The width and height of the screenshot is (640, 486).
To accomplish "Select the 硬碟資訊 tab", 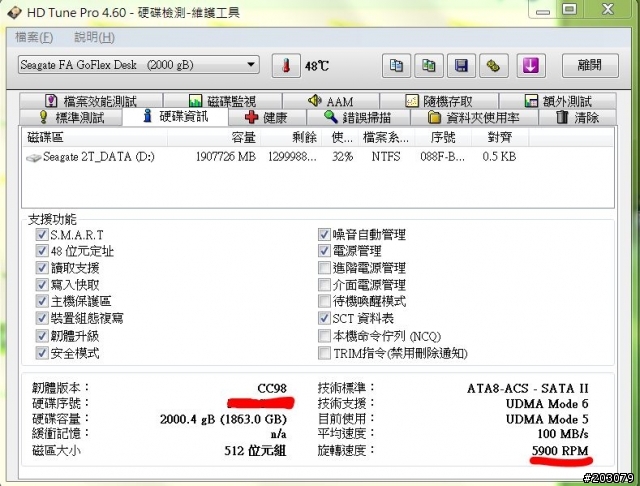I will pyautogui.click(x=176, y=117).
